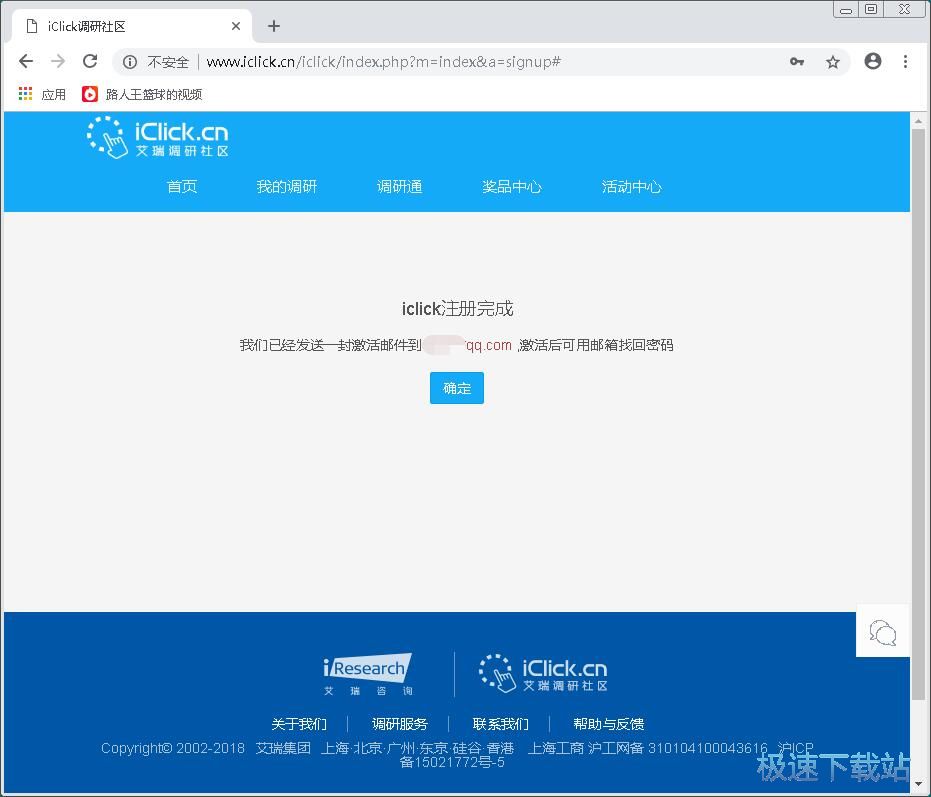The image size is (931, 797).
Task: Click the 艾瑞集团 footer text
Action: point(283,748)
